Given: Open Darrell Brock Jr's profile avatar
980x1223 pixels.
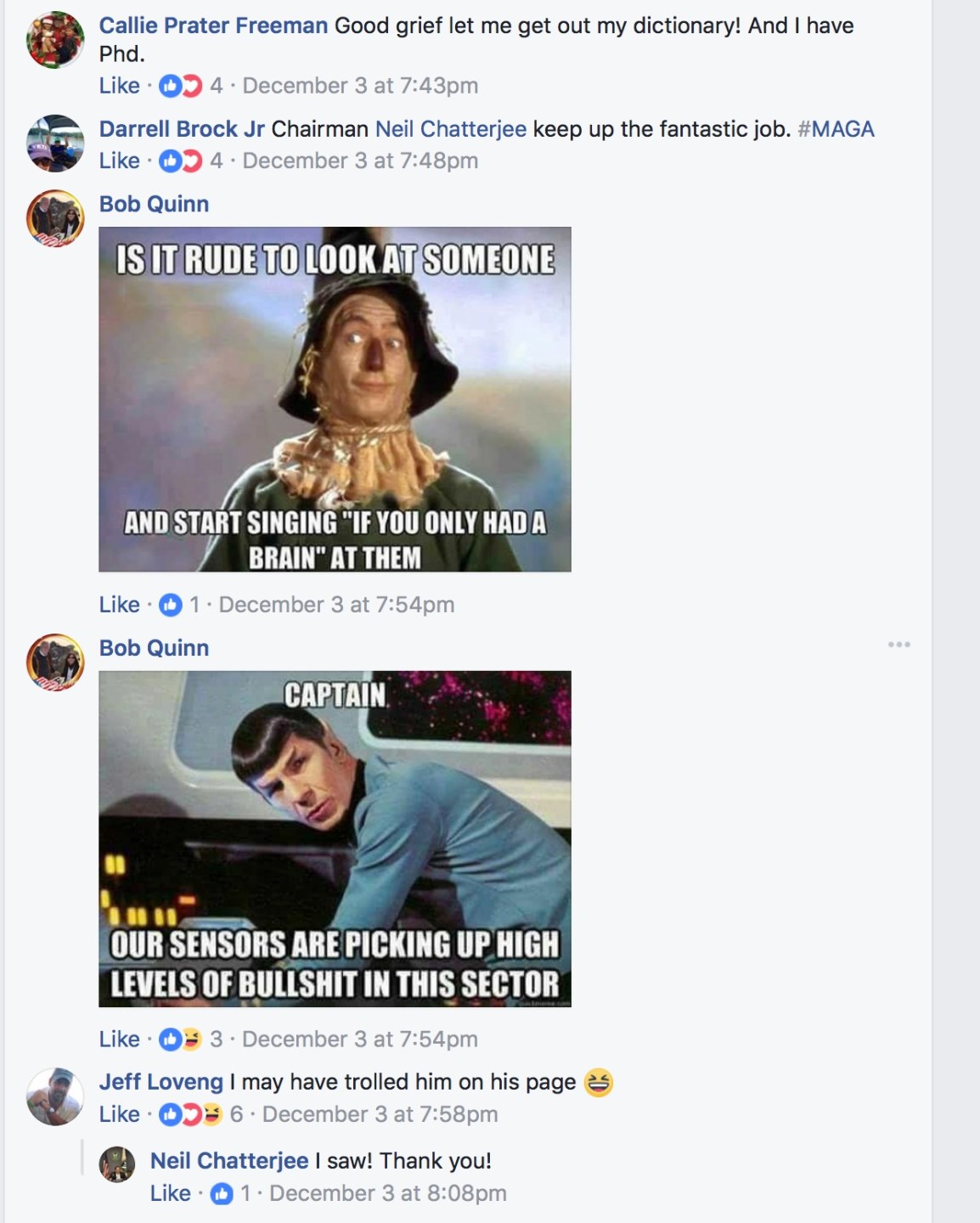Looking at the screenshot, I should tap(55, 144).
